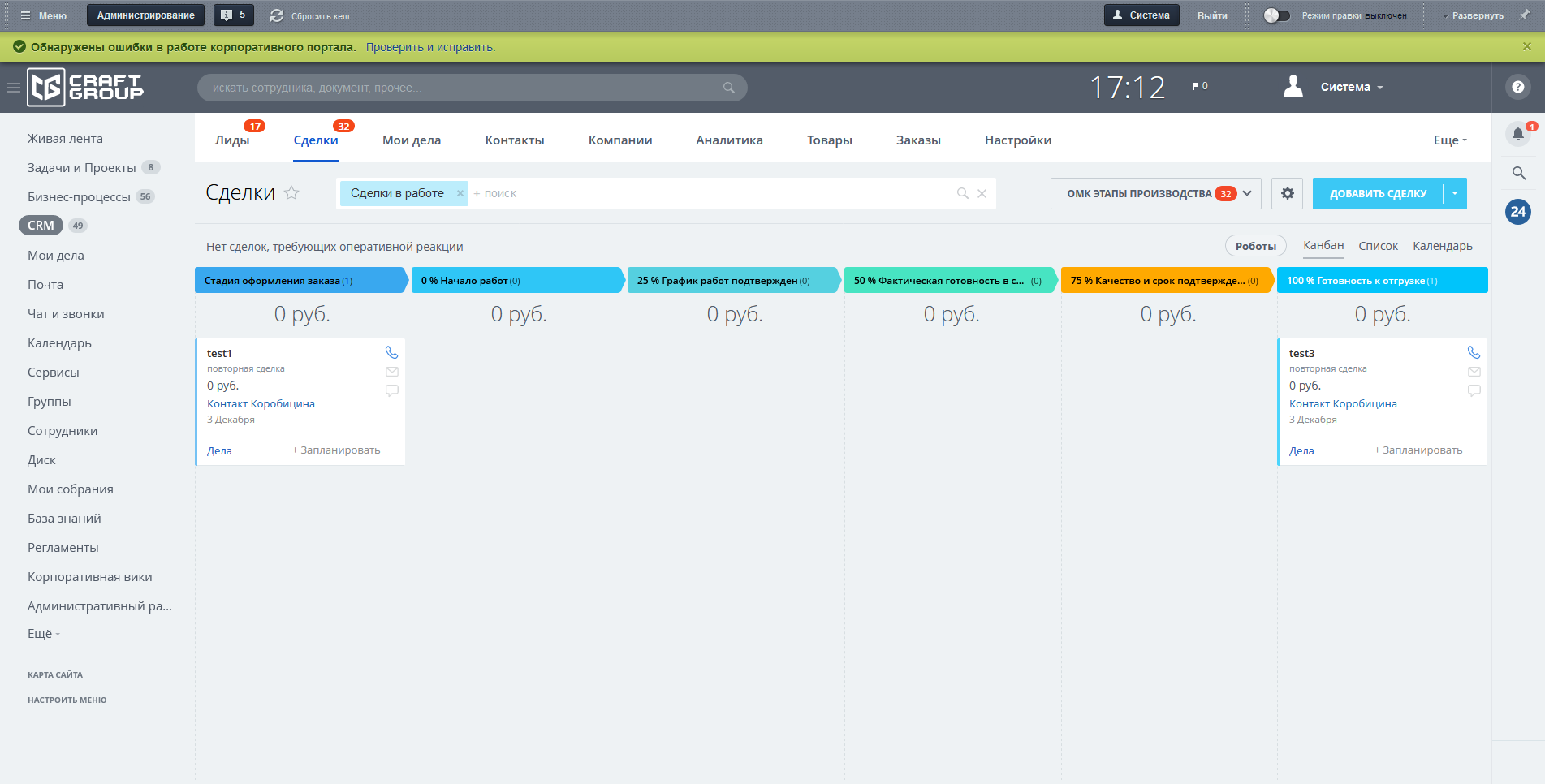Click the deals filter search field
The image size is (1545, 784).
pos(706,193)
